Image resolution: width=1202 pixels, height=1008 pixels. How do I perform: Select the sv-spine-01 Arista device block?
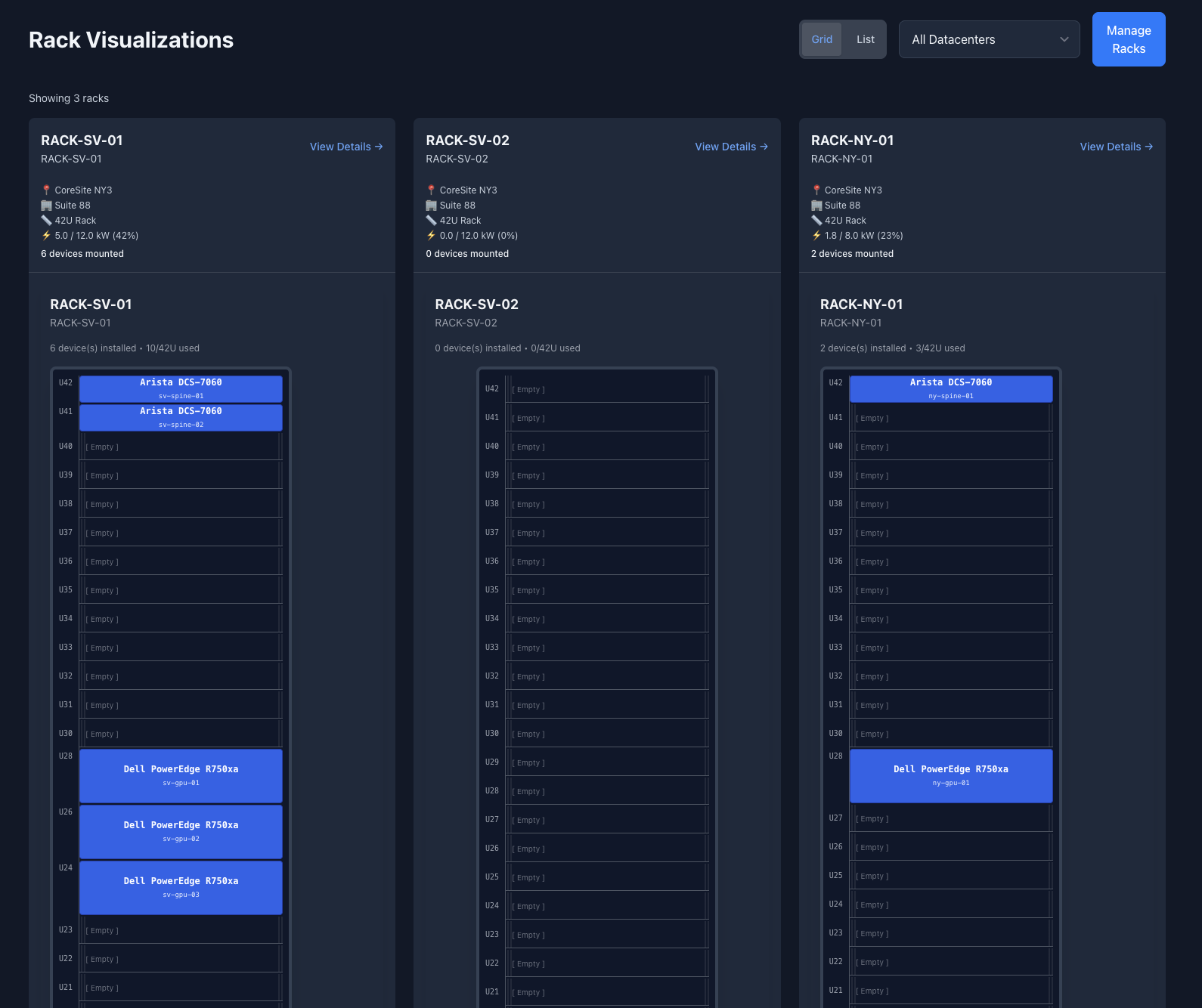pyautogui.click(x=181, y=388)
